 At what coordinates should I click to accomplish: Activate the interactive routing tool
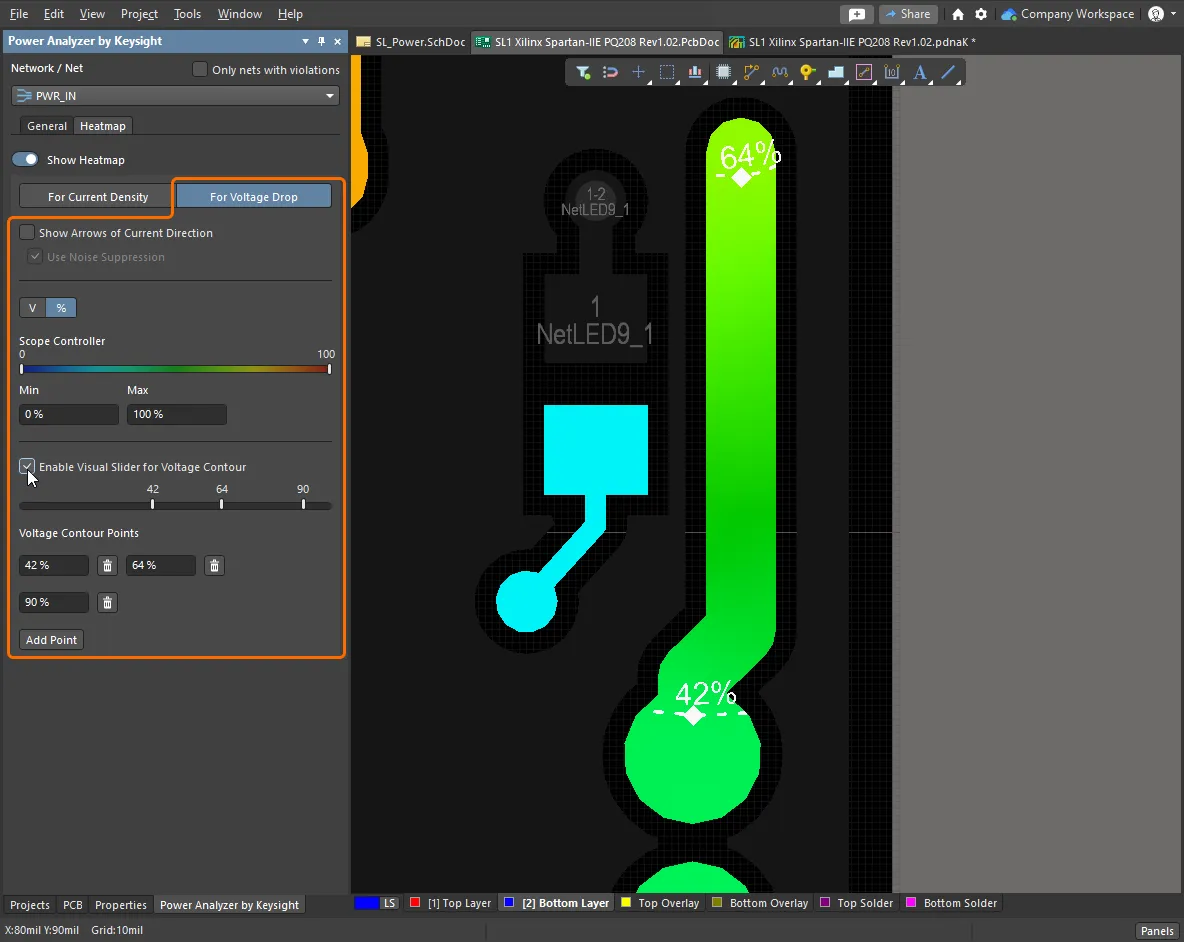point(751,72)
